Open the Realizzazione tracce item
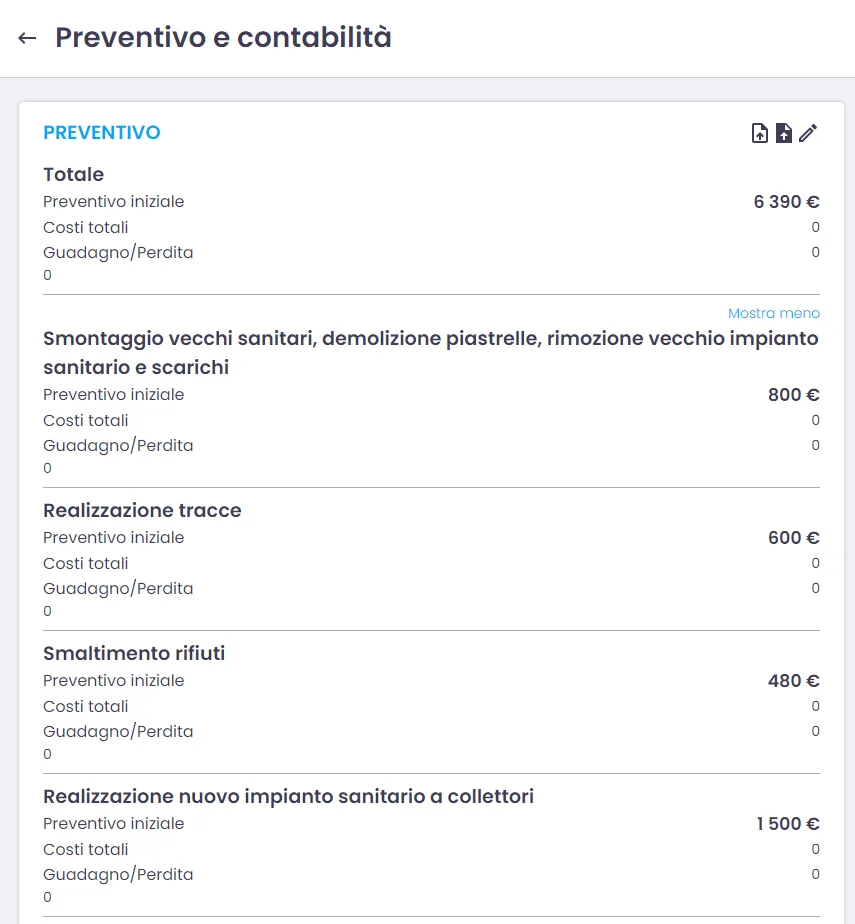The height and width of the screenshot is (924, 855). tap(142, 510)
